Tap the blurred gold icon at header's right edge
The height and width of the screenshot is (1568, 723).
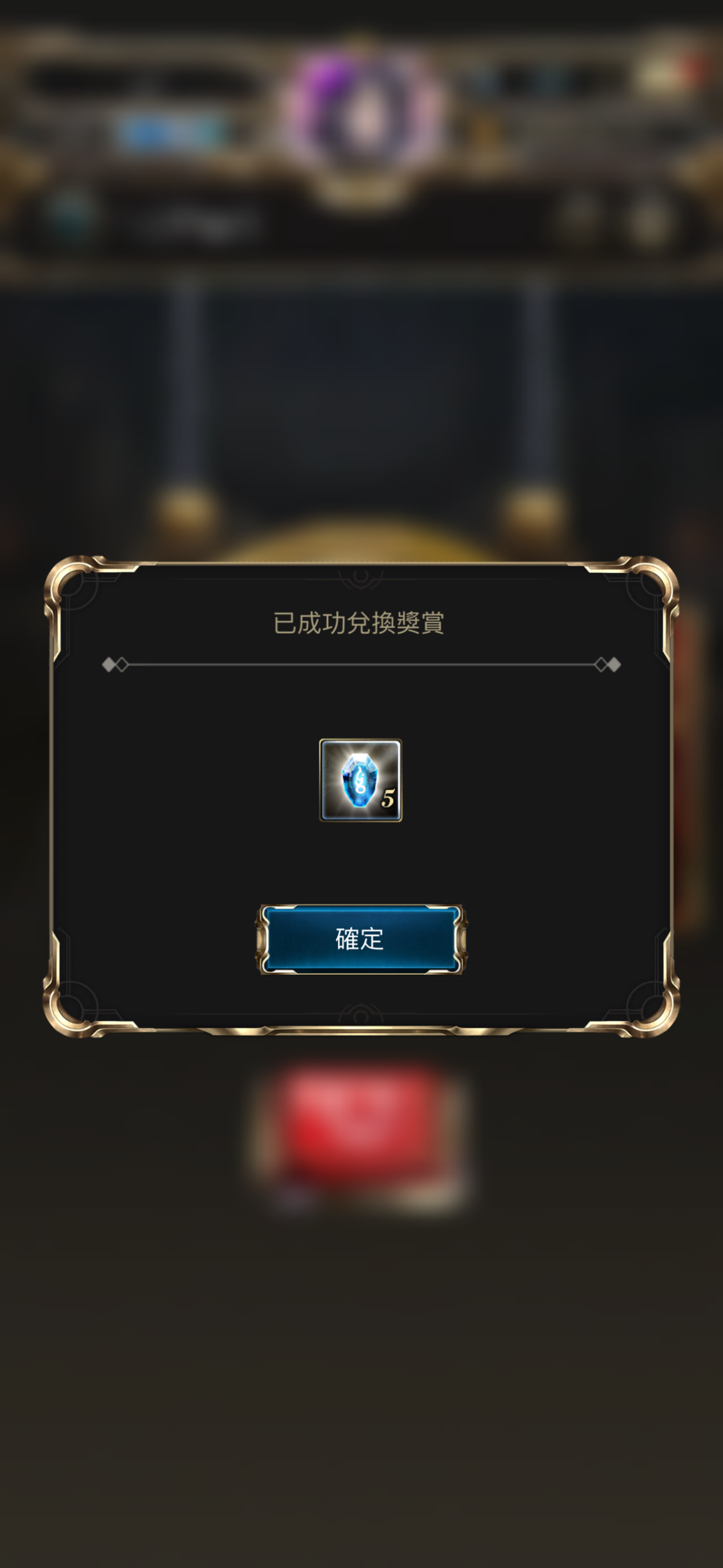click(649, 218)
